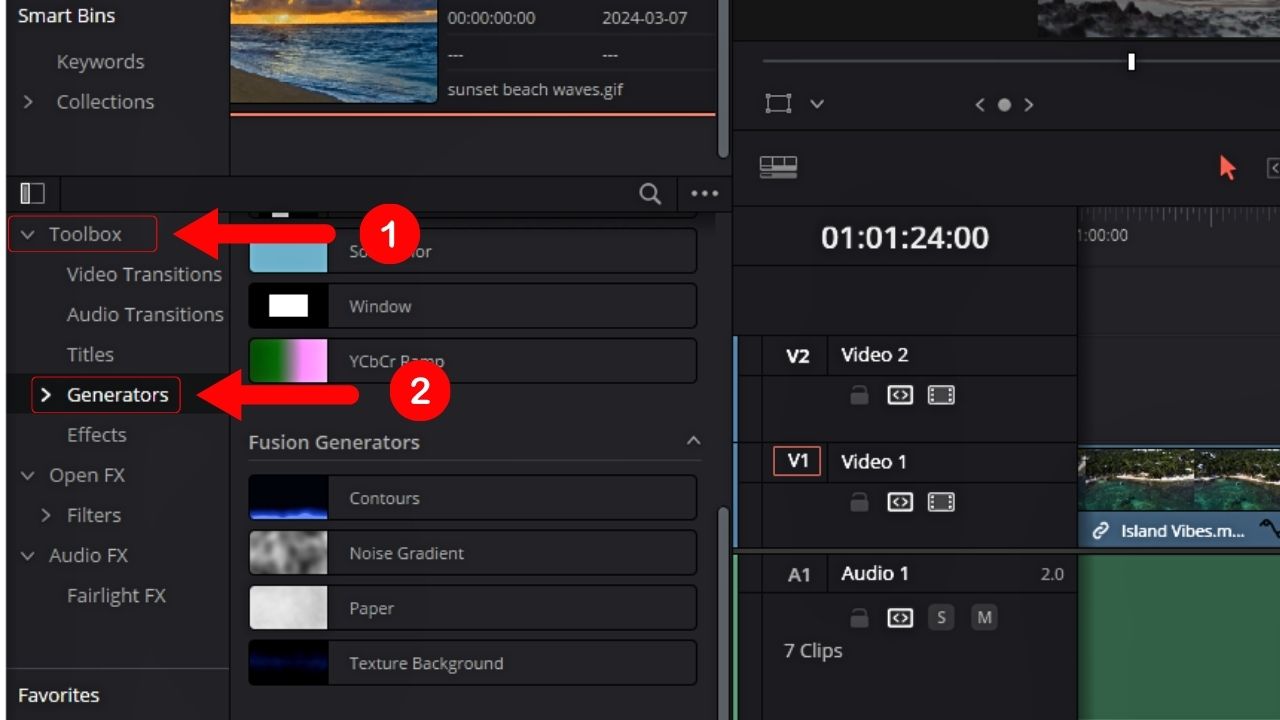Open the Effects Library three-dot options menu
Image resolution: width=1280 pixels, height=720 pixels.
tap(703, 194)
